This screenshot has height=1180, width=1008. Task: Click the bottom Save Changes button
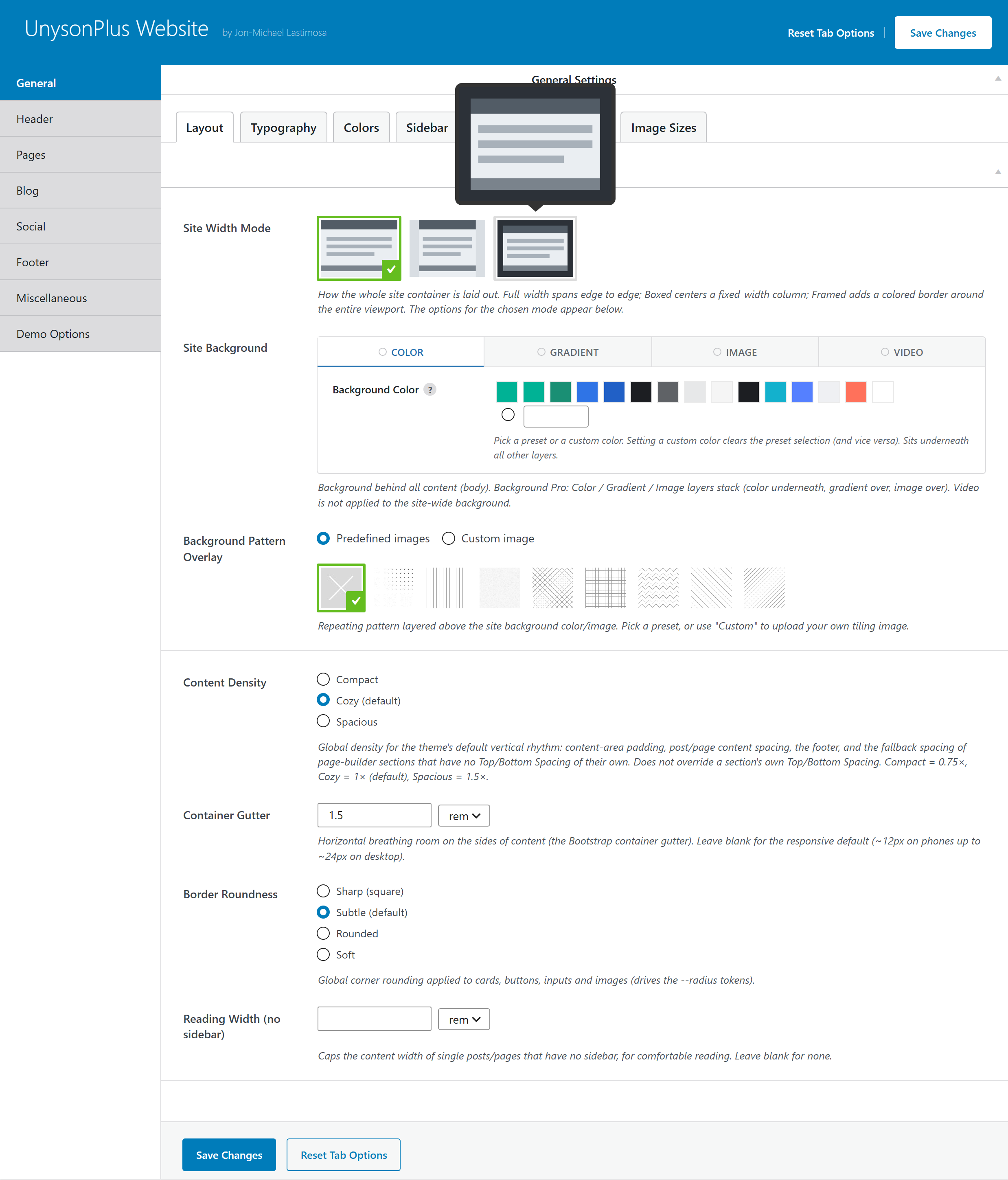[229, 1154]
